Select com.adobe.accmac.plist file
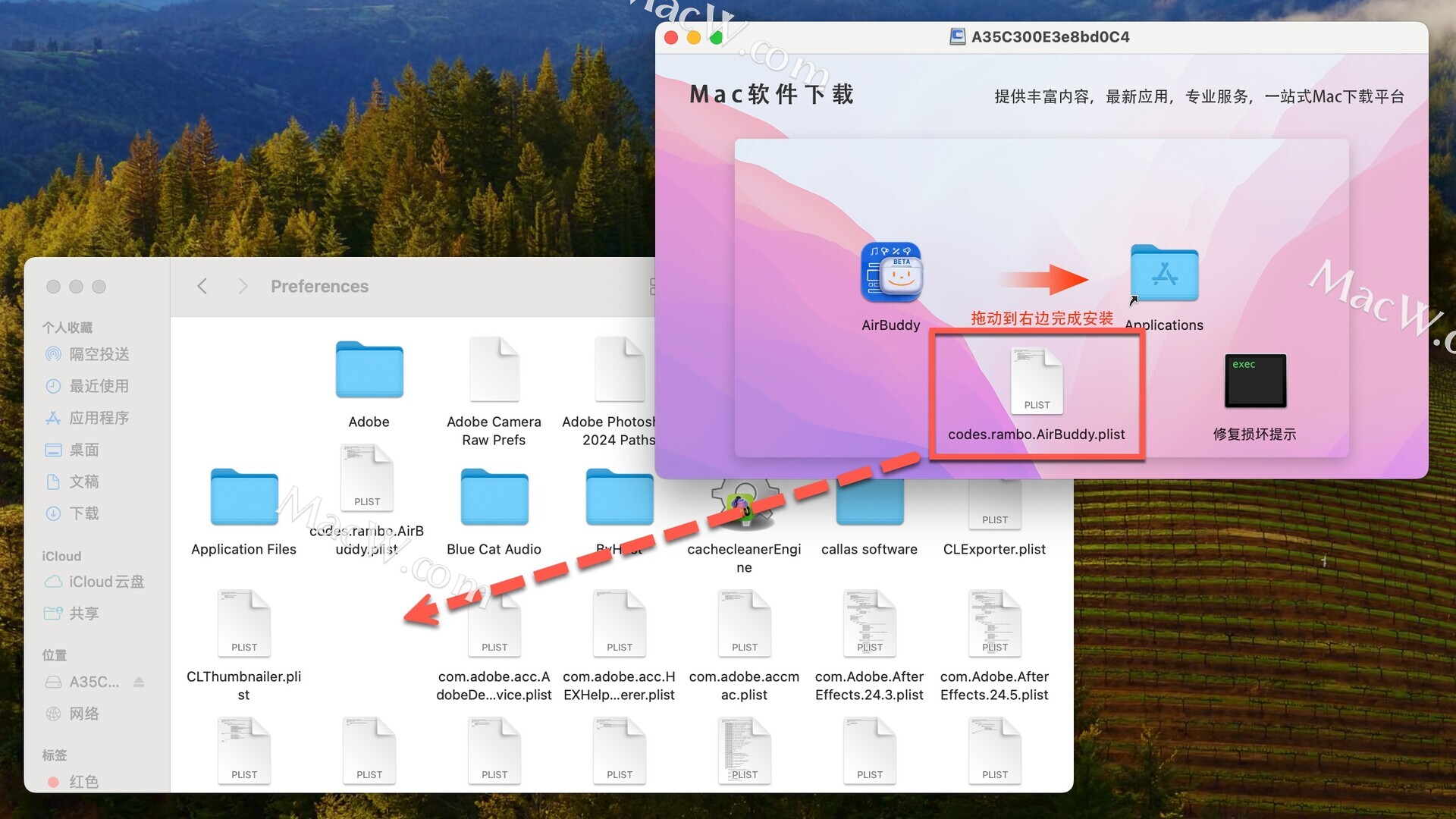Screen dimensions: 1456x819 pyautogui.click(x=745, y=623)
